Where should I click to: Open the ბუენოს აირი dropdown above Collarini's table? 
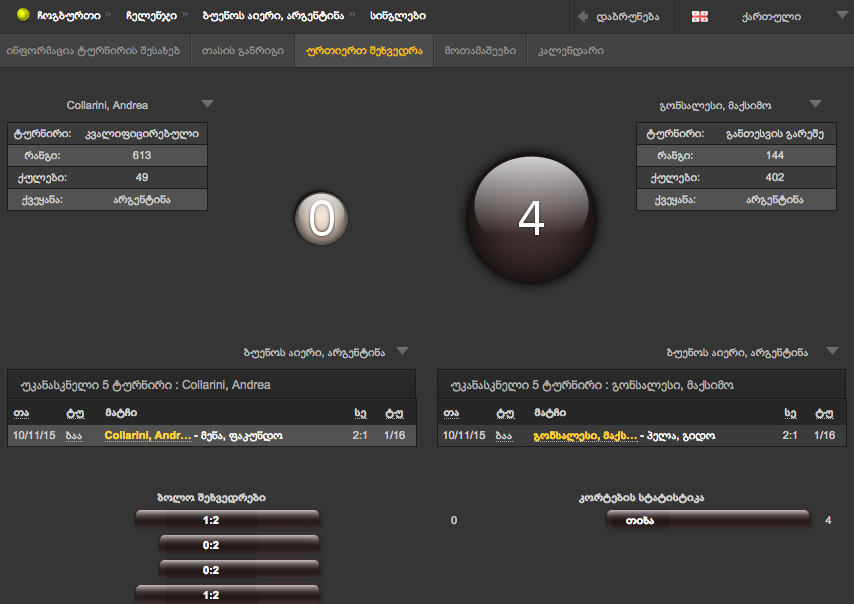(x=402, y=351)
